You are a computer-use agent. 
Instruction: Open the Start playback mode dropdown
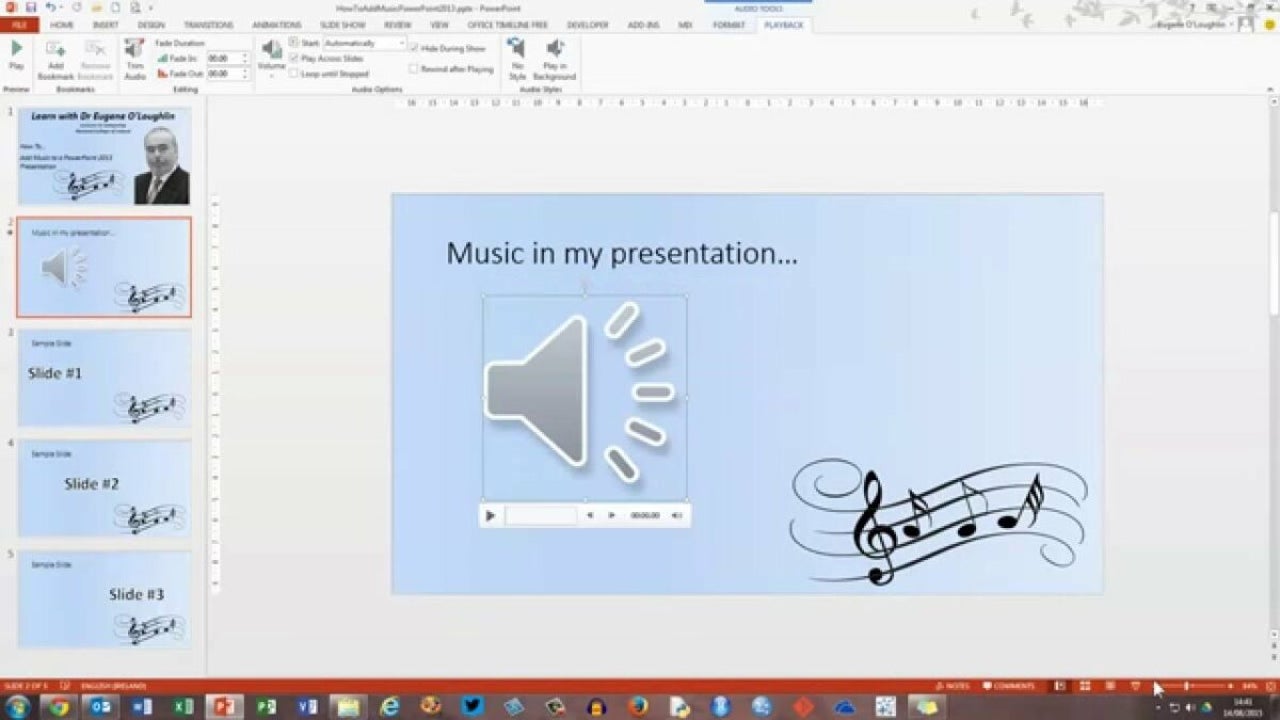coord(402,43)
